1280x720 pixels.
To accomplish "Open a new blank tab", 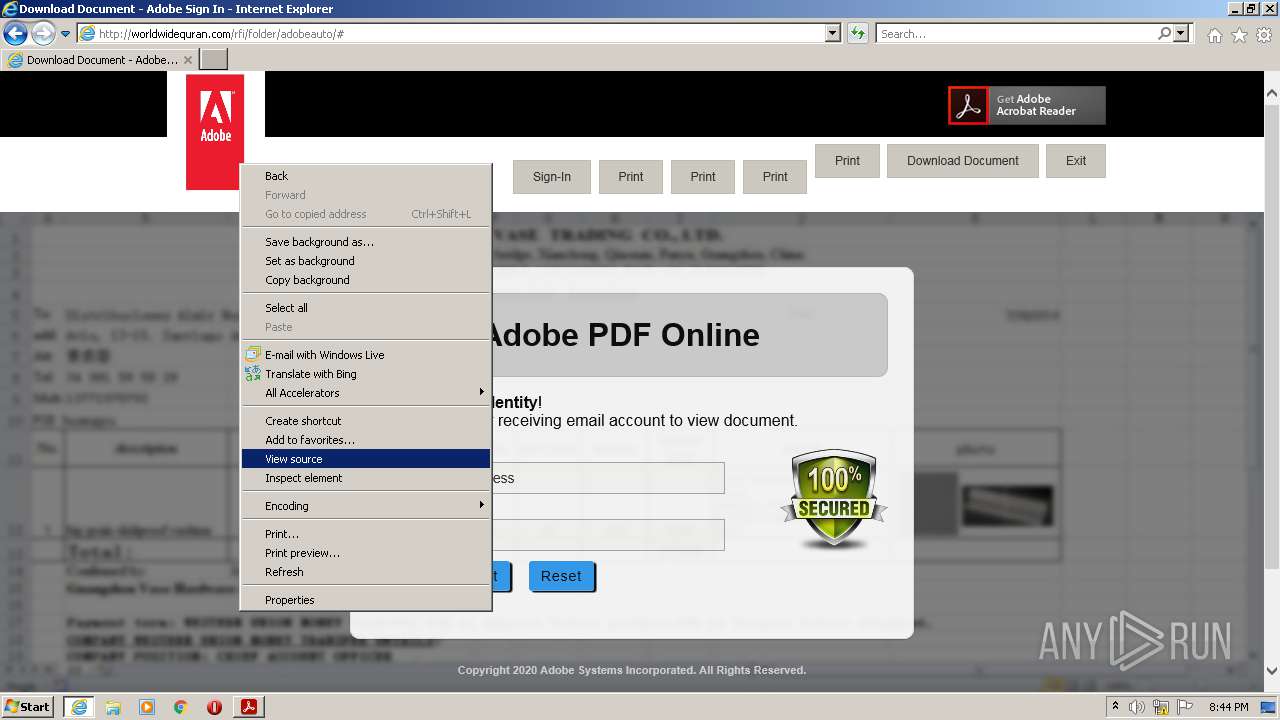I will tap(214, 59).
